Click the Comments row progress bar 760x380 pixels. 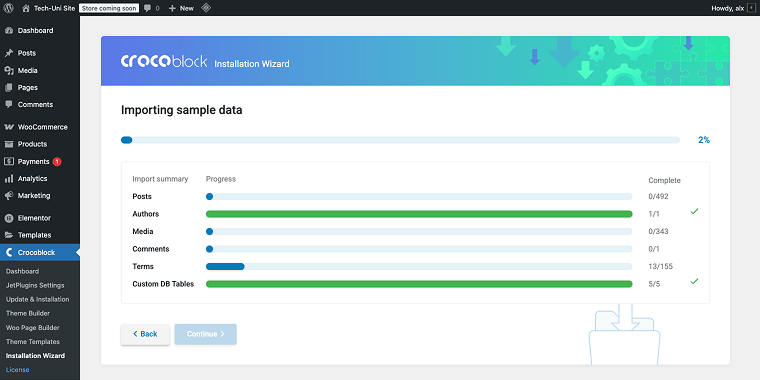click(419, 249)
